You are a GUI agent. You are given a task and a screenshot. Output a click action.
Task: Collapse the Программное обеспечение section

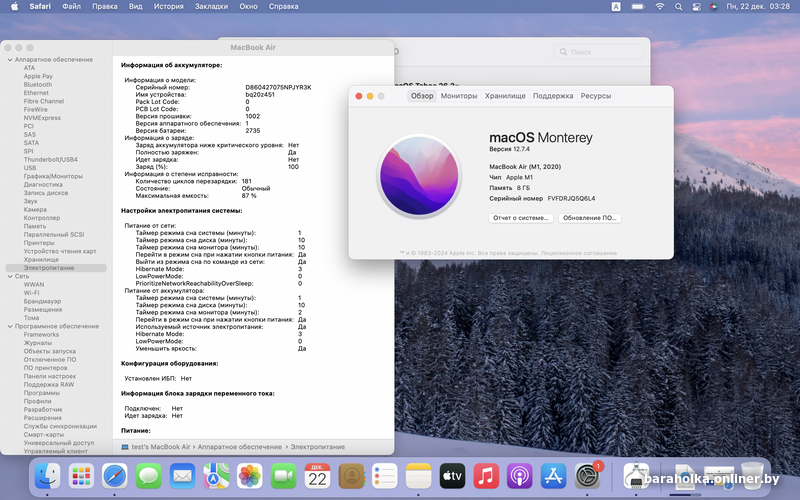coord(9,326)
